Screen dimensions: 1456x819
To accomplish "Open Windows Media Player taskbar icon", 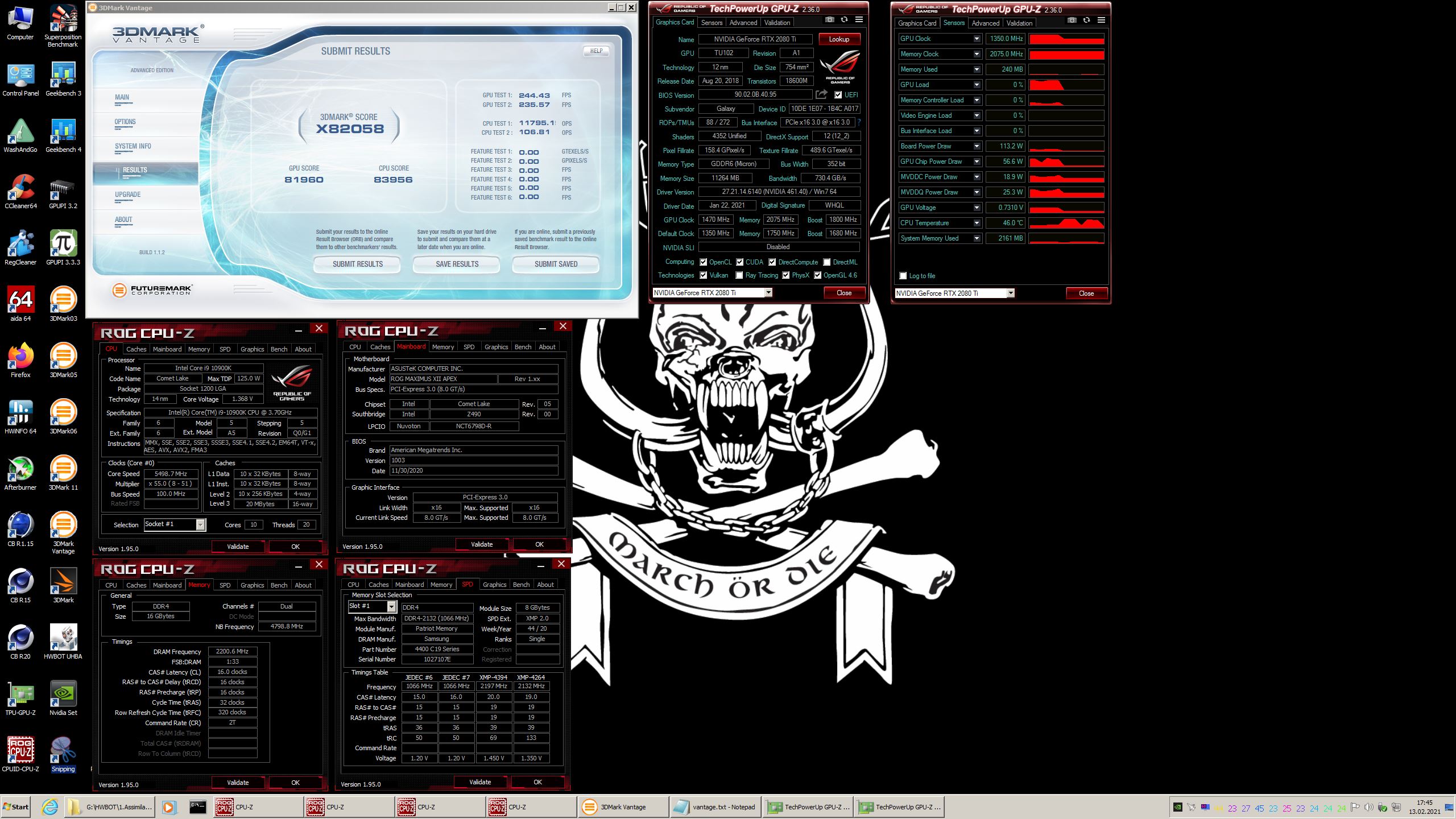I will pyautogui.click(x=168, y=806).
